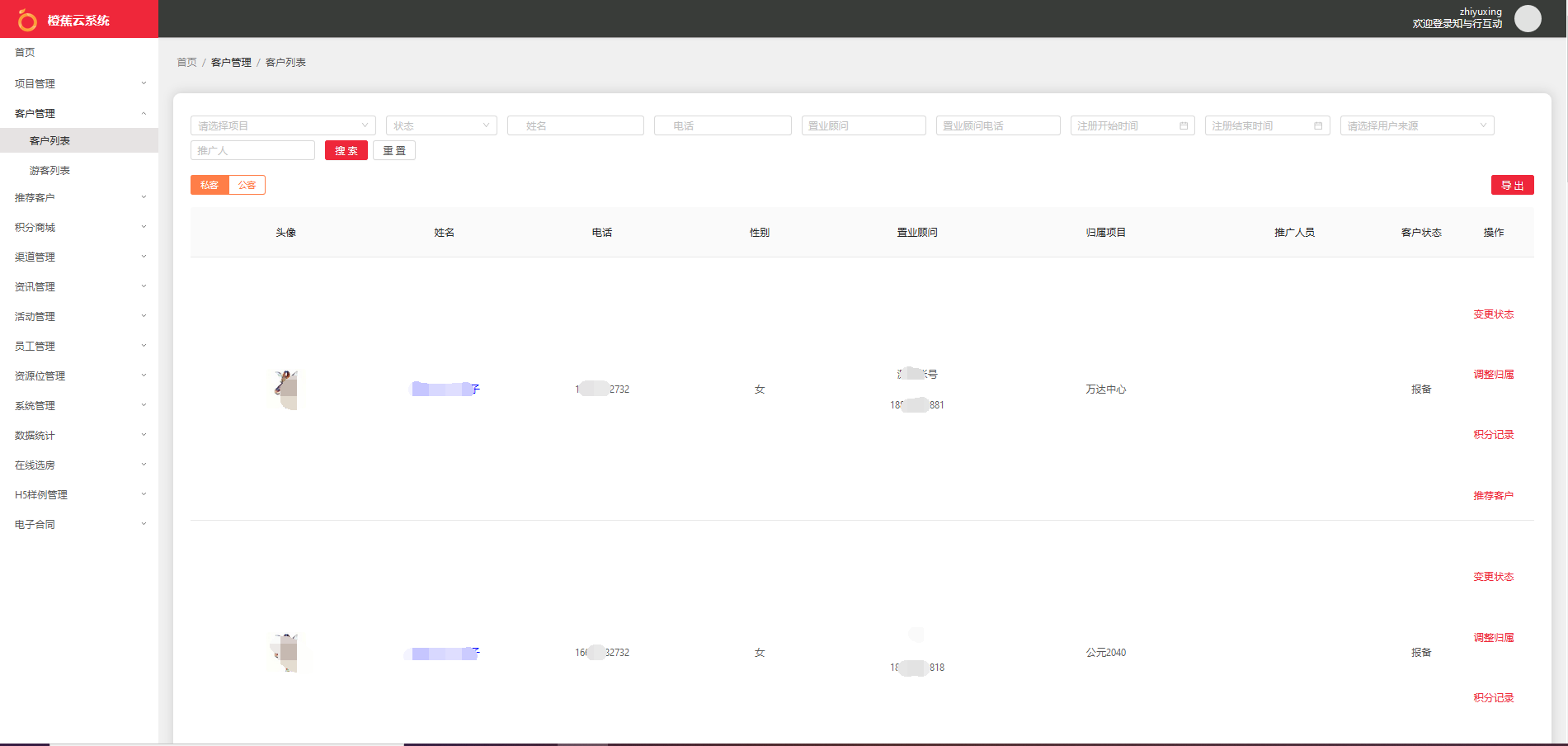Image resolution: width=1568 pixels, height=746 pixels.
Task: Open the user avatar in top-right corner
Action: point(1528,18)
